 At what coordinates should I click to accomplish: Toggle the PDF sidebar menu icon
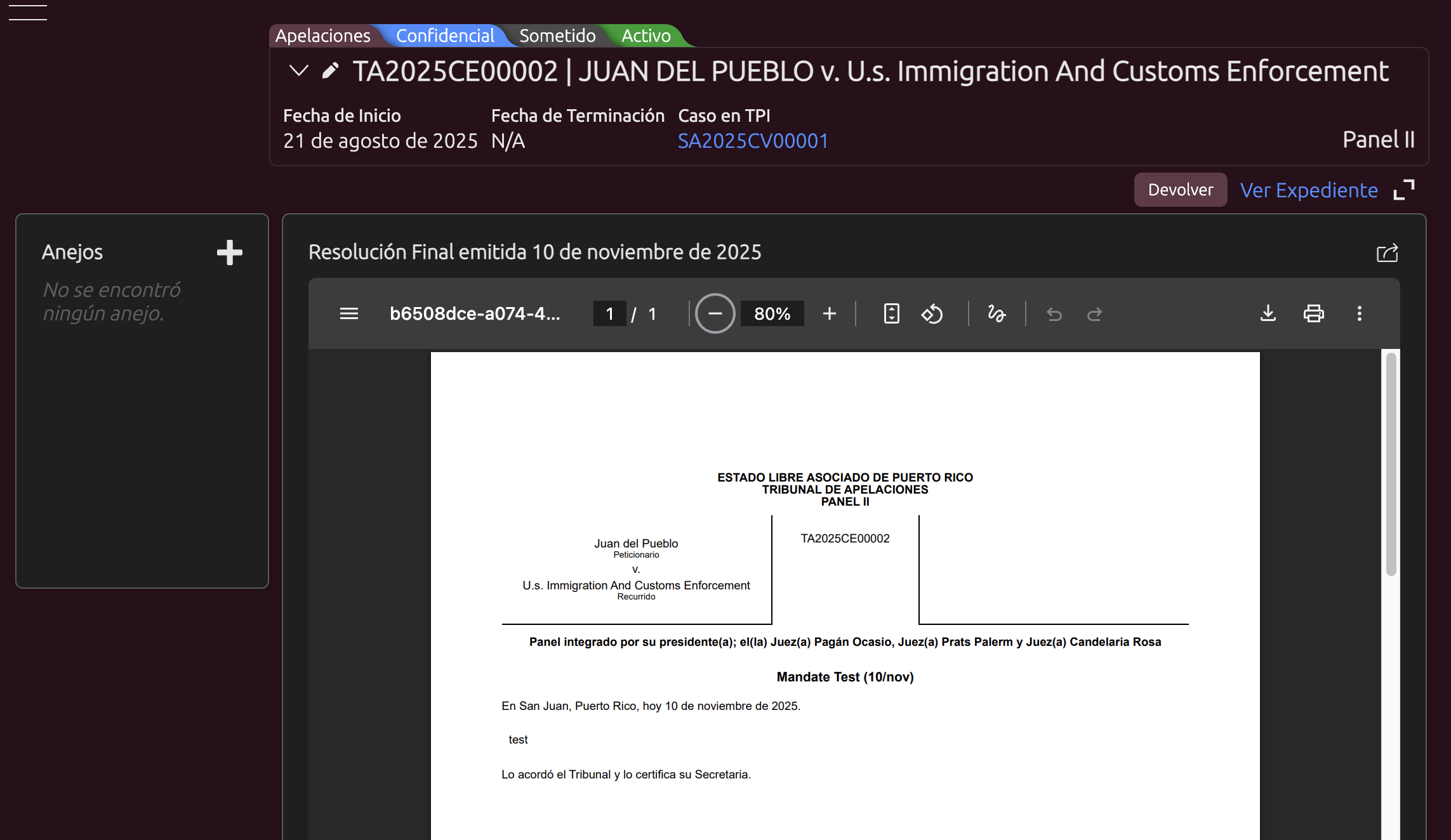(x=349, y=313)
